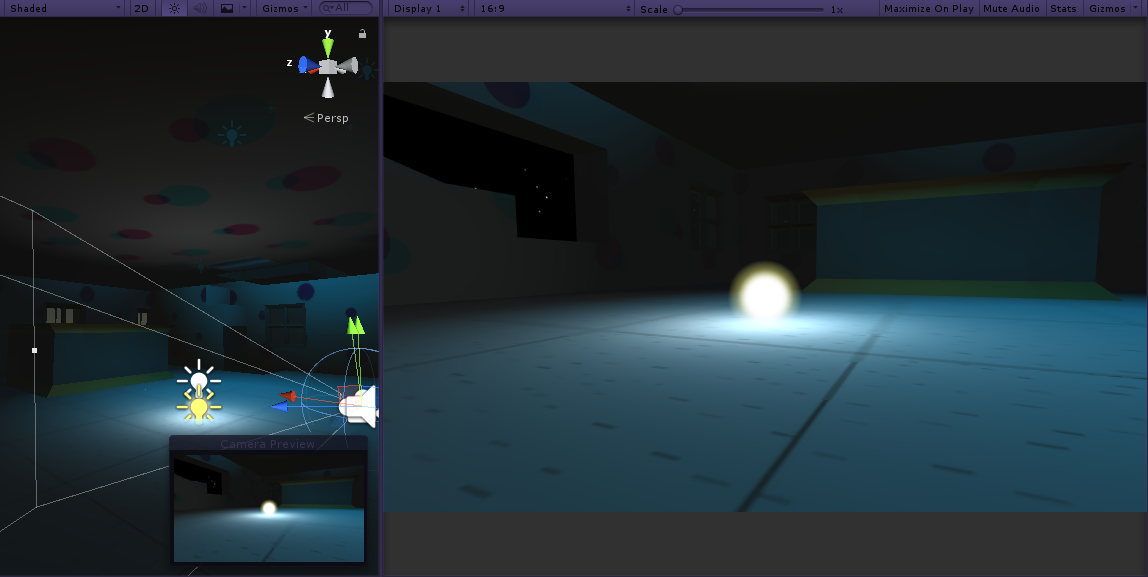Open the Scene view Gizmos menu
This screenshot has height=577, width=1148.
click(281, 8)
